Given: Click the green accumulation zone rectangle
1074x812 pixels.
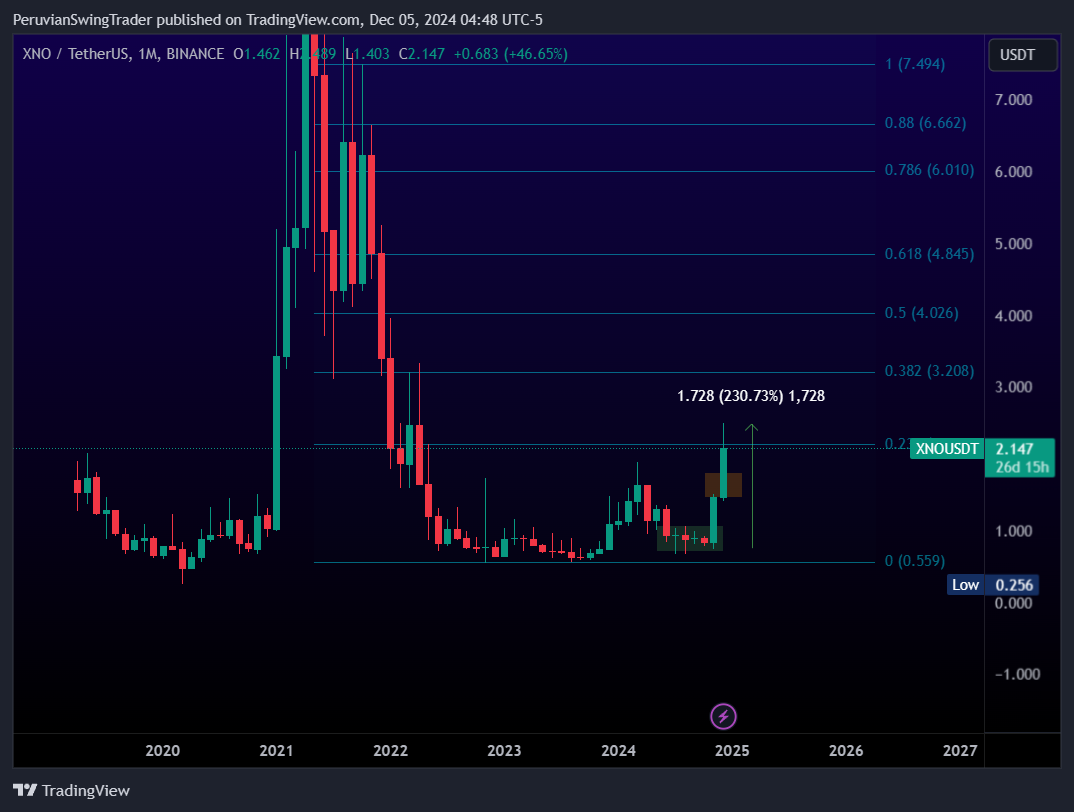Looking at the screenshot, I should coord(690,539).
